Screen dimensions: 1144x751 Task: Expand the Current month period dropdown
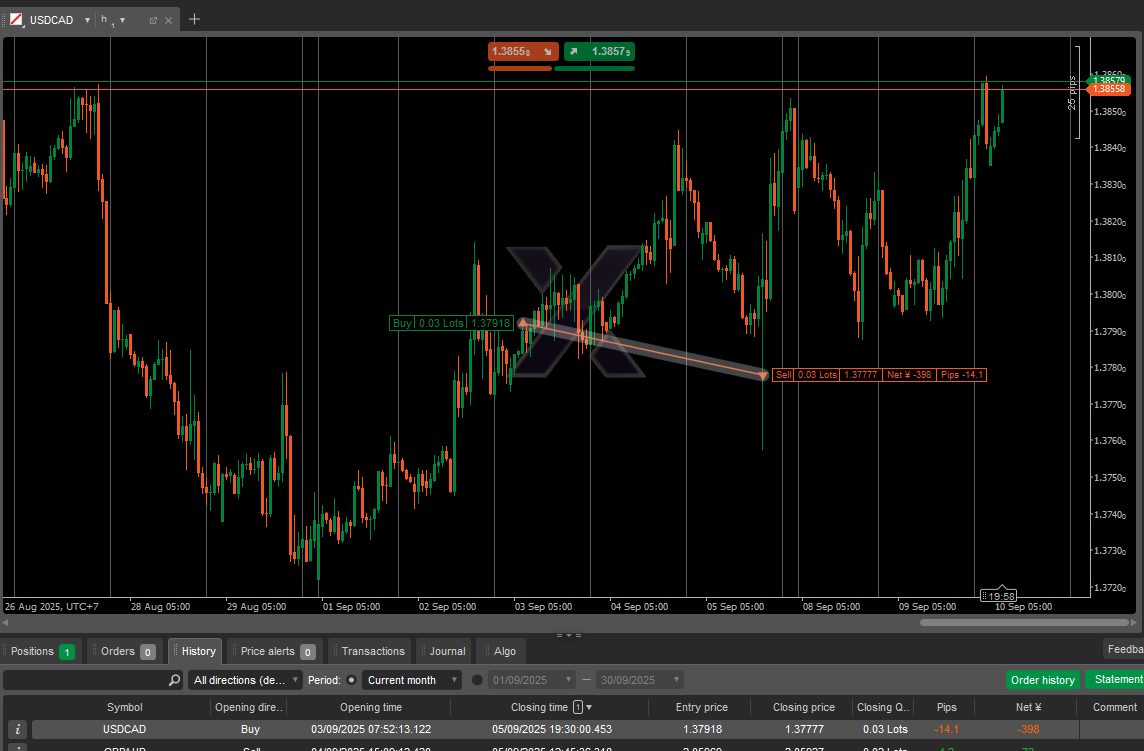pyautogui.click(x=412, y=680)
